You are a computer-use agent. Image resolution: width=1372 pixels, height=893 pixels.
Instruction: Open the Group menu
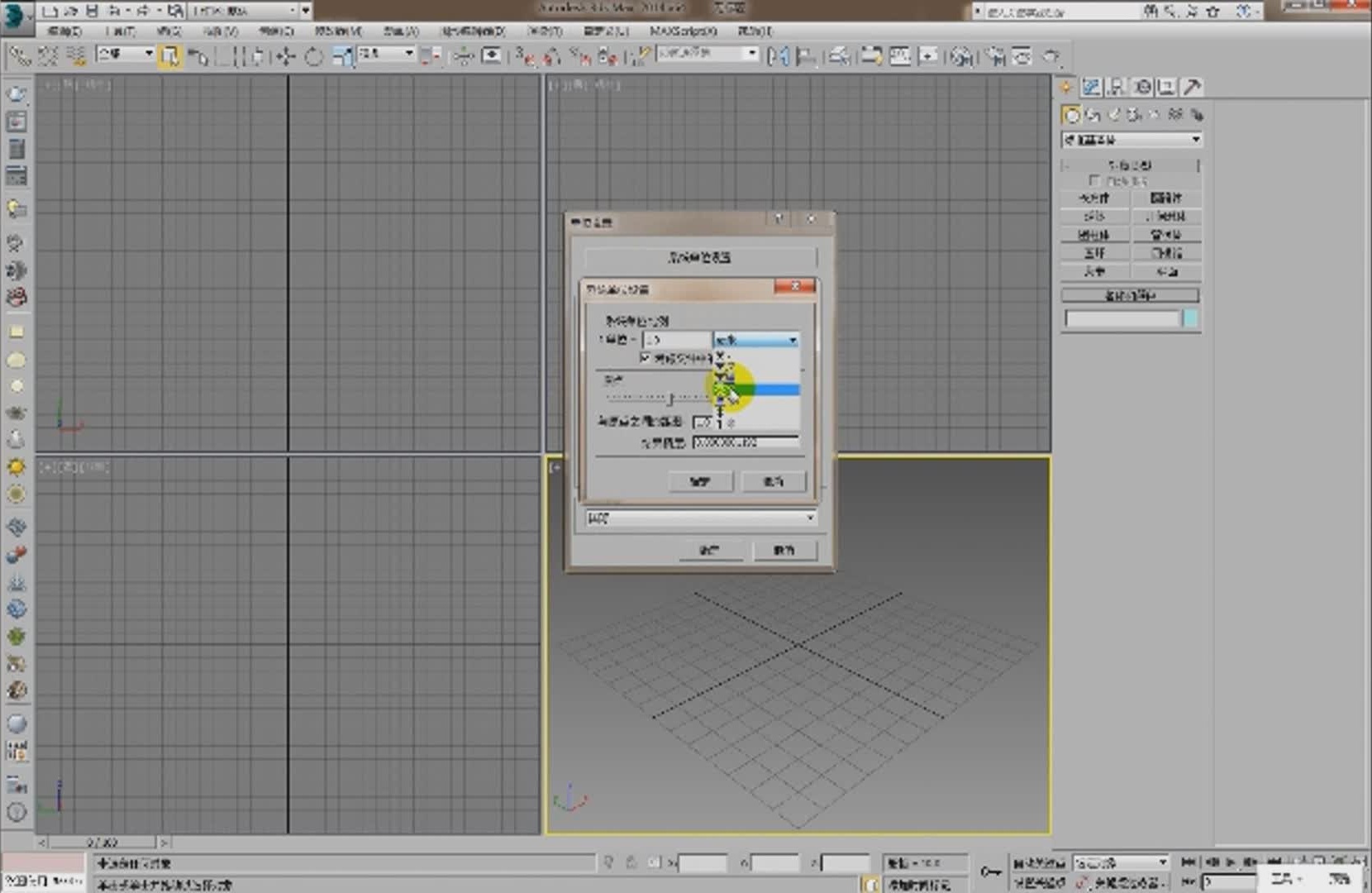[169, 31]
